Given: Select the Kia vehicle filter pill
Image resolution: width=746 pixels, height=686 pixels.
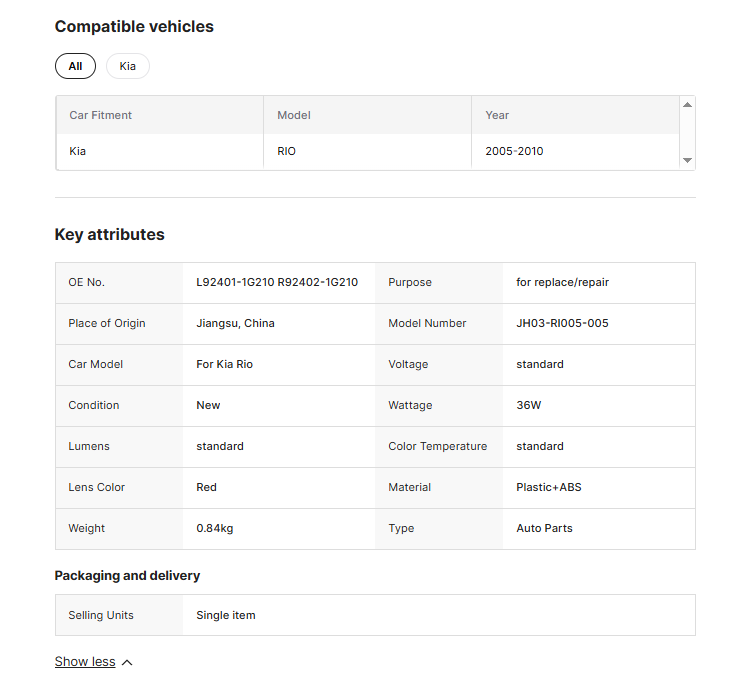Looking at the screenshot, I should 128,66.
